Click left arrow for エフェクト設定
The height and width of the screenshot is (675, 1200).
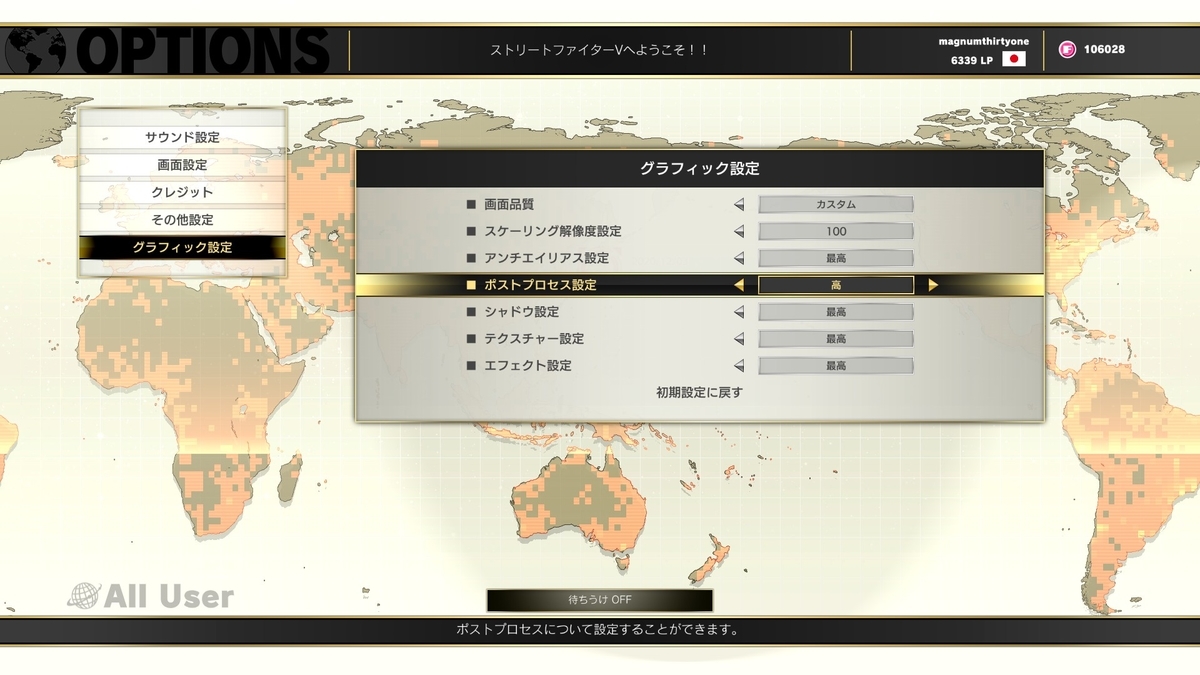tap(740, 366)
